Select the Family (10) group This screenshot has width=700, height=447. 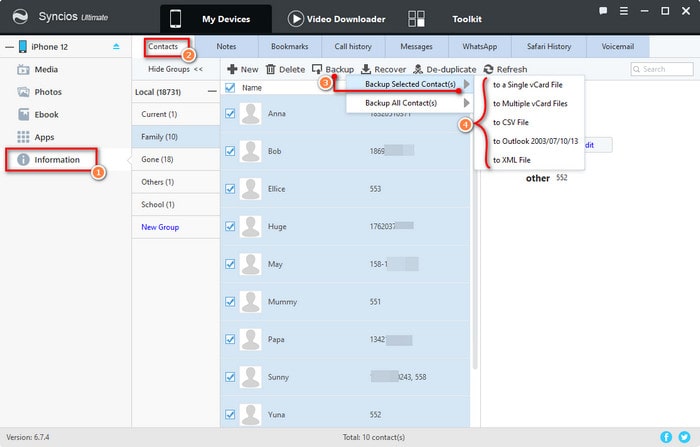[x=176, y=137]
